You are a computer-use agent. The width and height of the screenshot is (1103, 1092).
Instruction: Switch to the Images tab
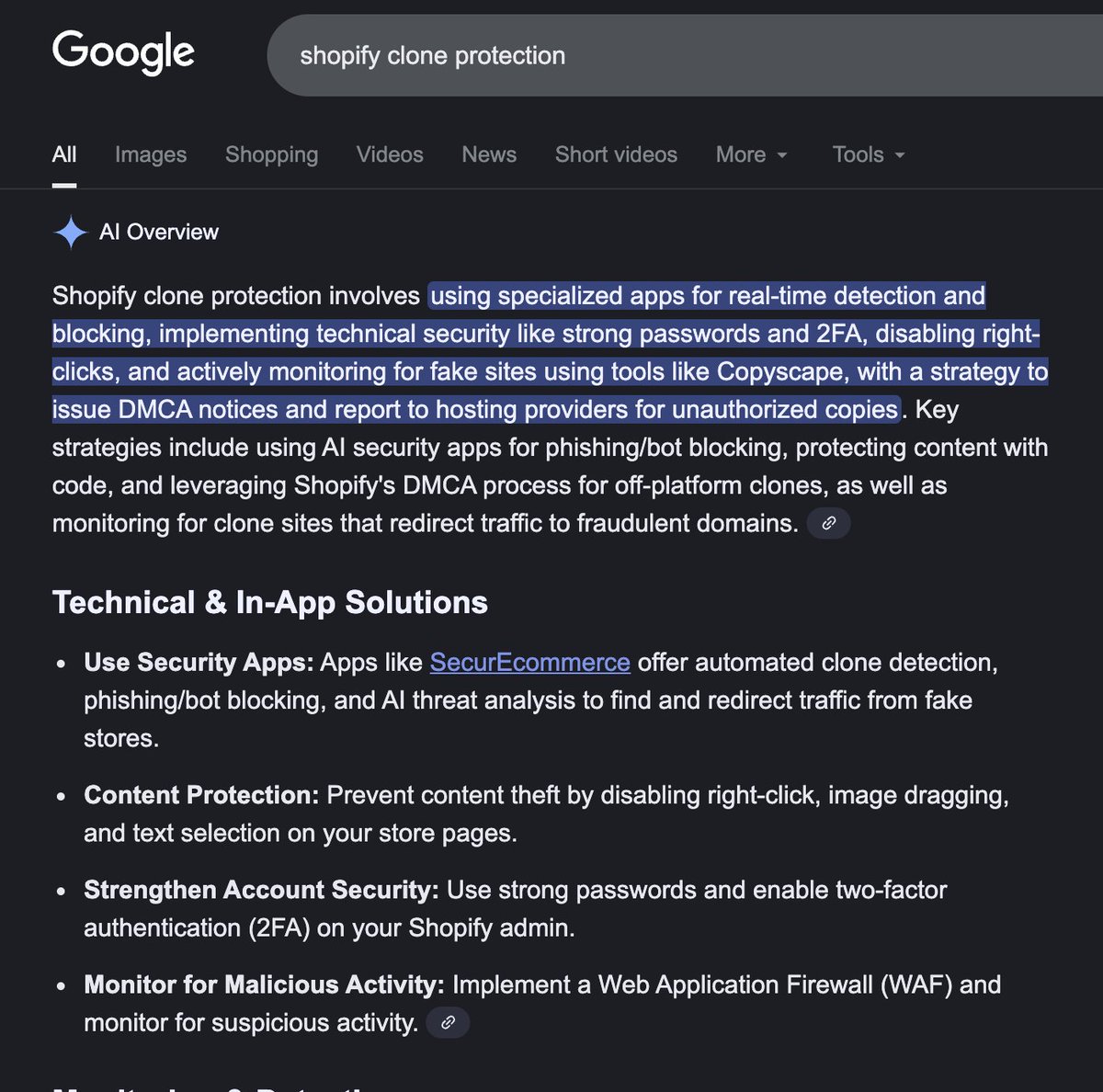151,154
